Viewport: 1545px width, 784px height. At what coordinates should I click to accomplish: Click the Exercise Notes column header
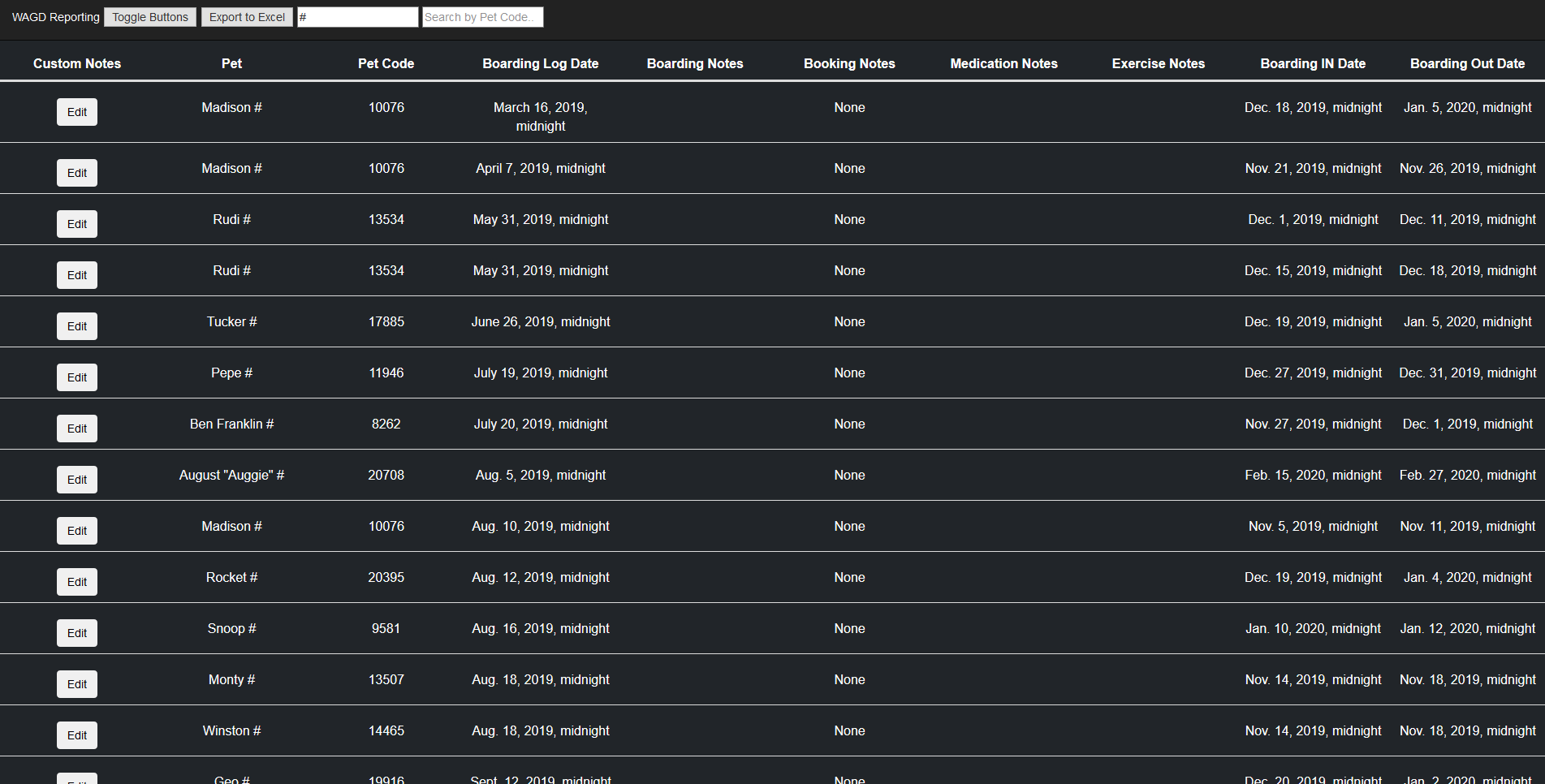[1159, 63]
